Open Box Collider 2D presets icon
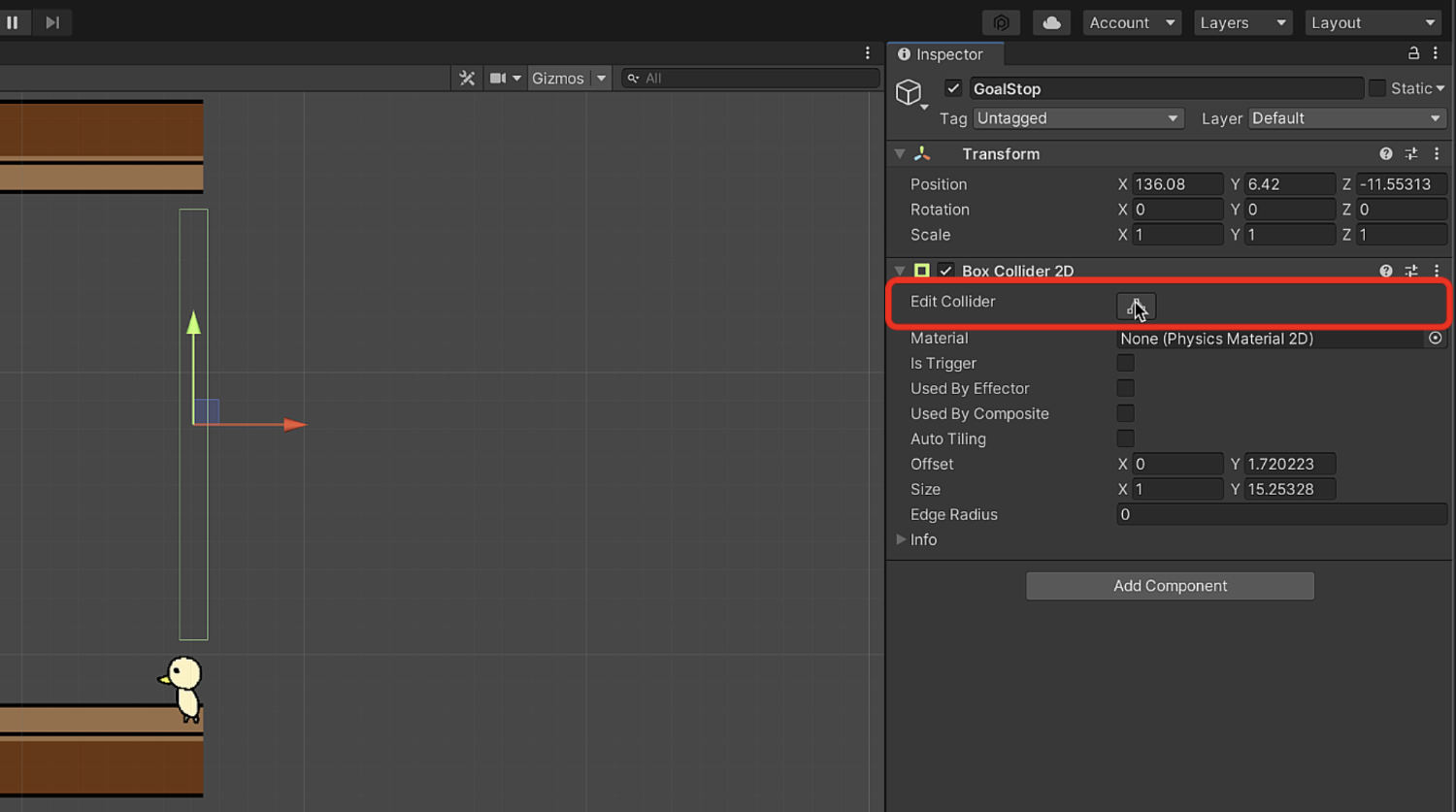 click(1411, 271)
